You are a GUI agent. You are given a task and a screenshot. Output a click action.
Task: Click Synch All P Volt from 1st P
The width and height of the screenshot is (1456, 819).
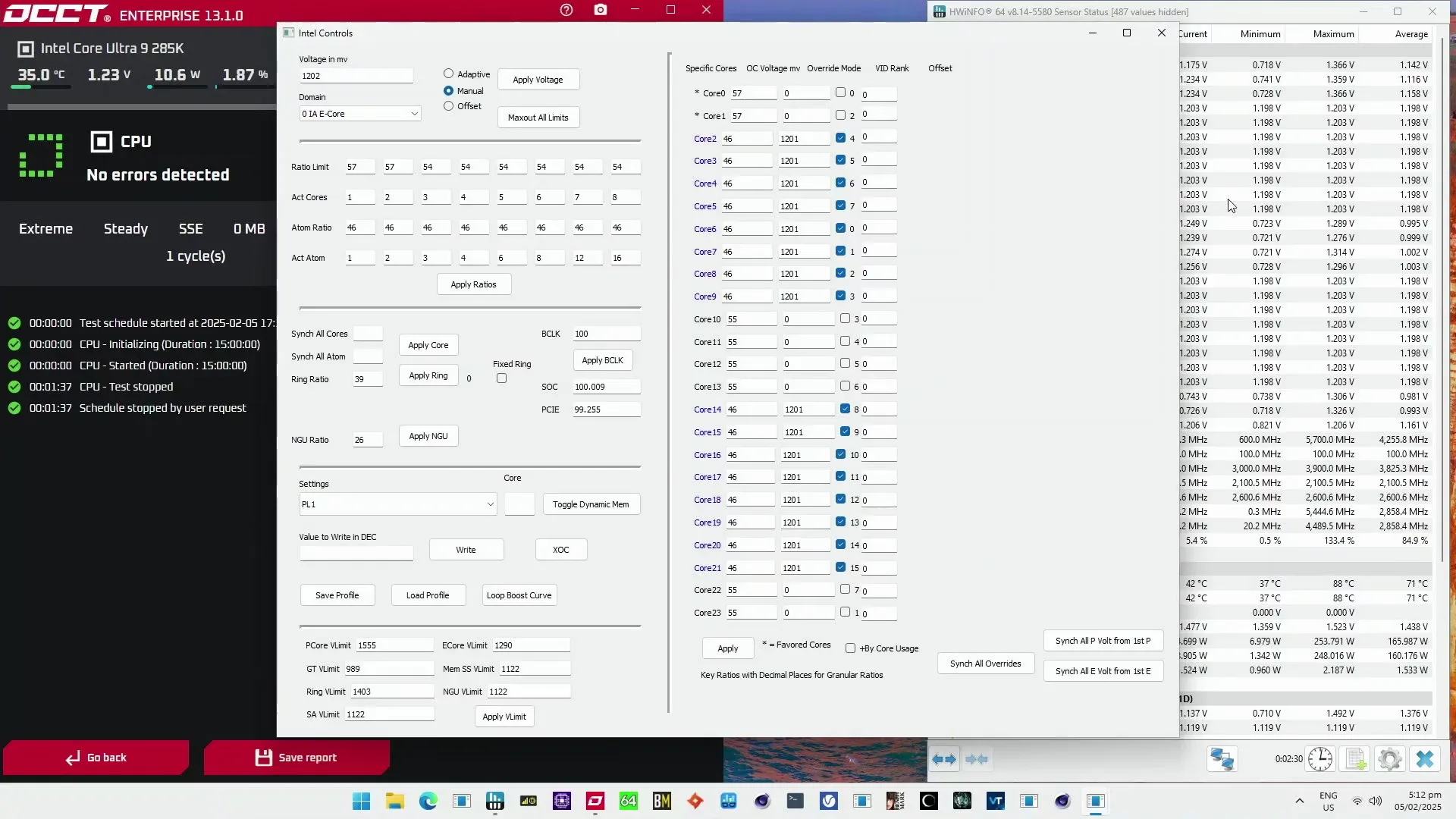point(1103,641)
